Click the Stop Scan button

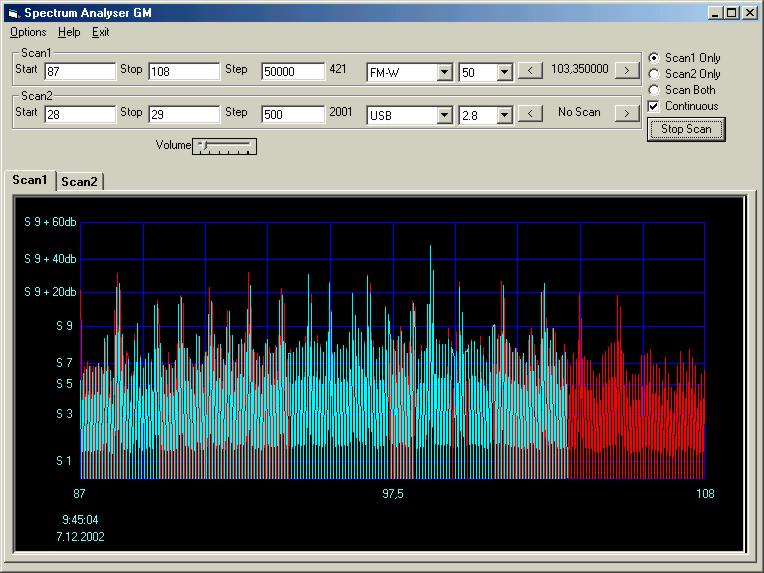(686, 129)
